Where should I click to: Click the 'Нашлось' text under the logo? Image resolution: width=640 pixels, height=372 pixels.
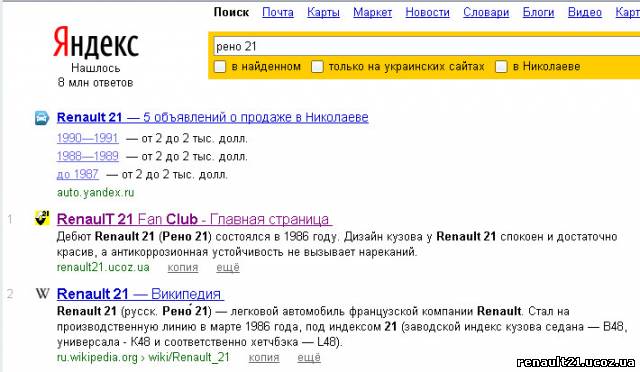(x=96, y=68)
